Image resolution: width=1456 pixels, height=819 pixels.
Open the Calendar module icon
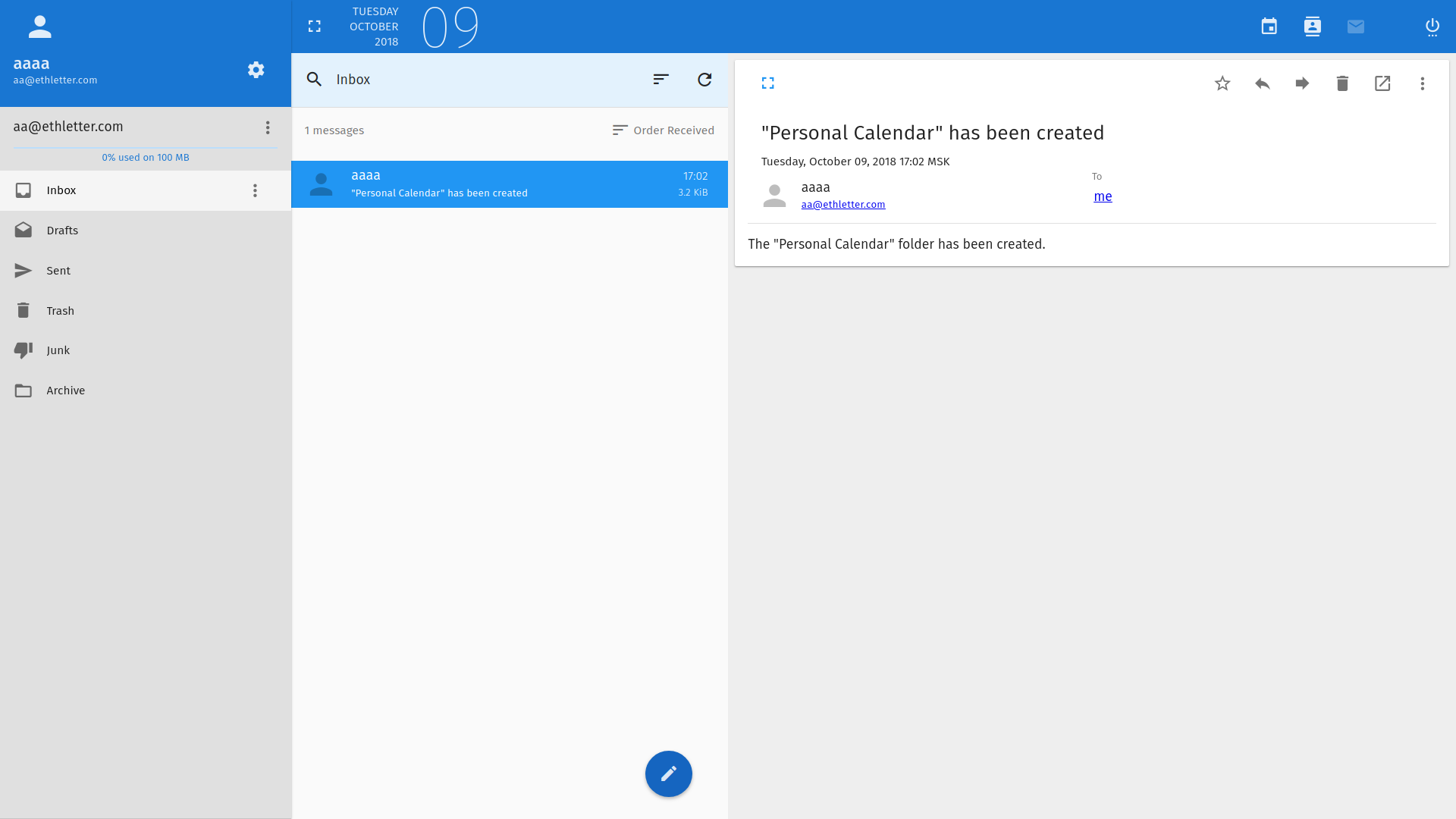1269,27
